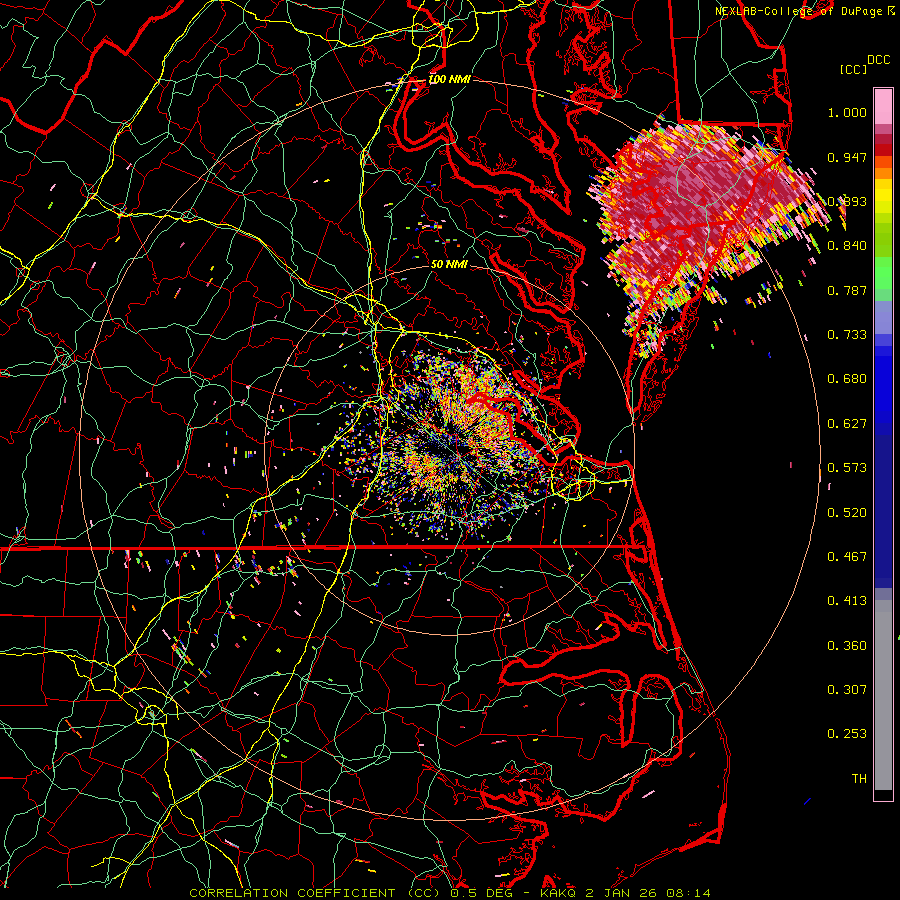Click the 0.787 scale label

847,290
